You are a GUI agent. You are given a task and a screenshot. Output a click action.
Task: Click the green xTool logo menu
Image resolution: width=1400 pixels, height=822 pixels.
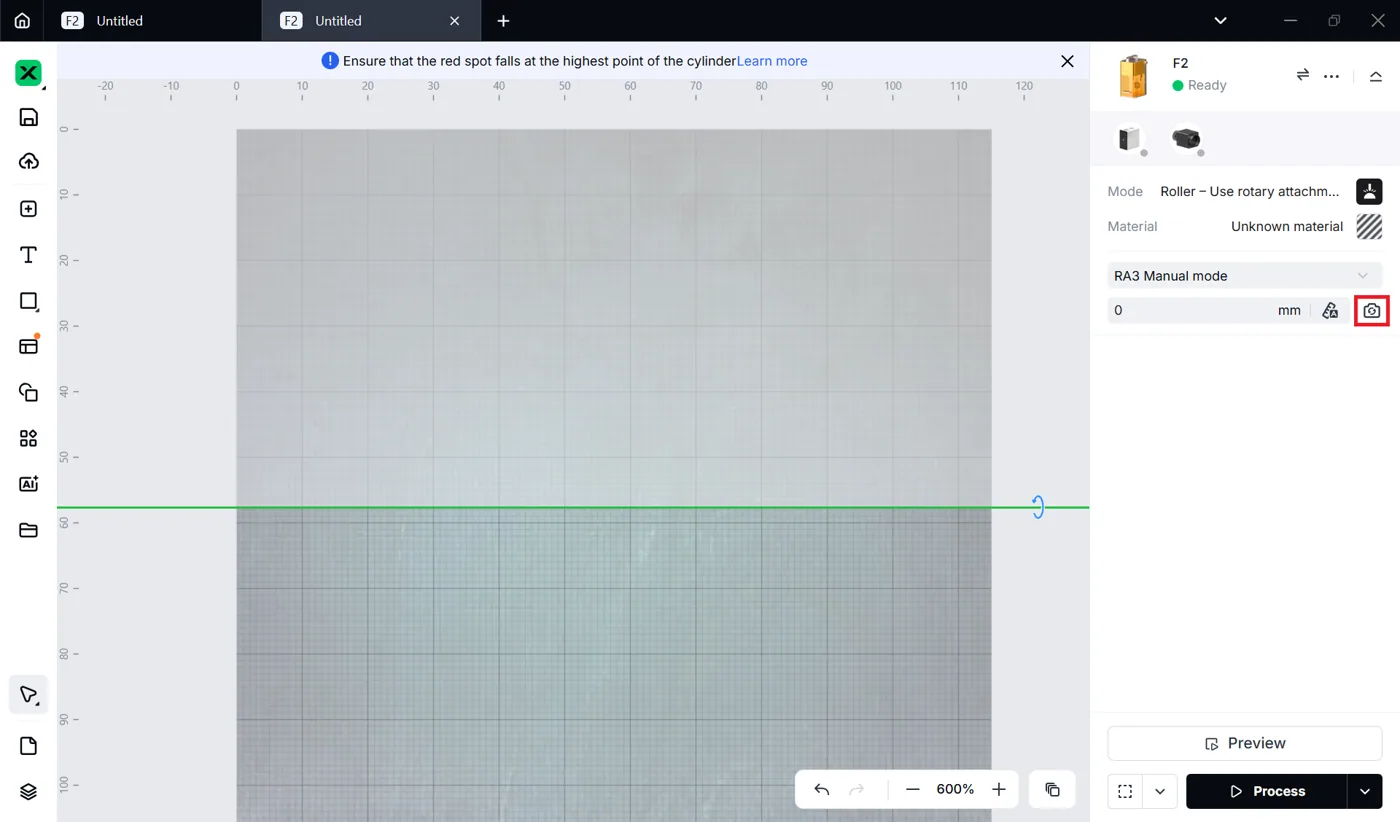point(28,73)
